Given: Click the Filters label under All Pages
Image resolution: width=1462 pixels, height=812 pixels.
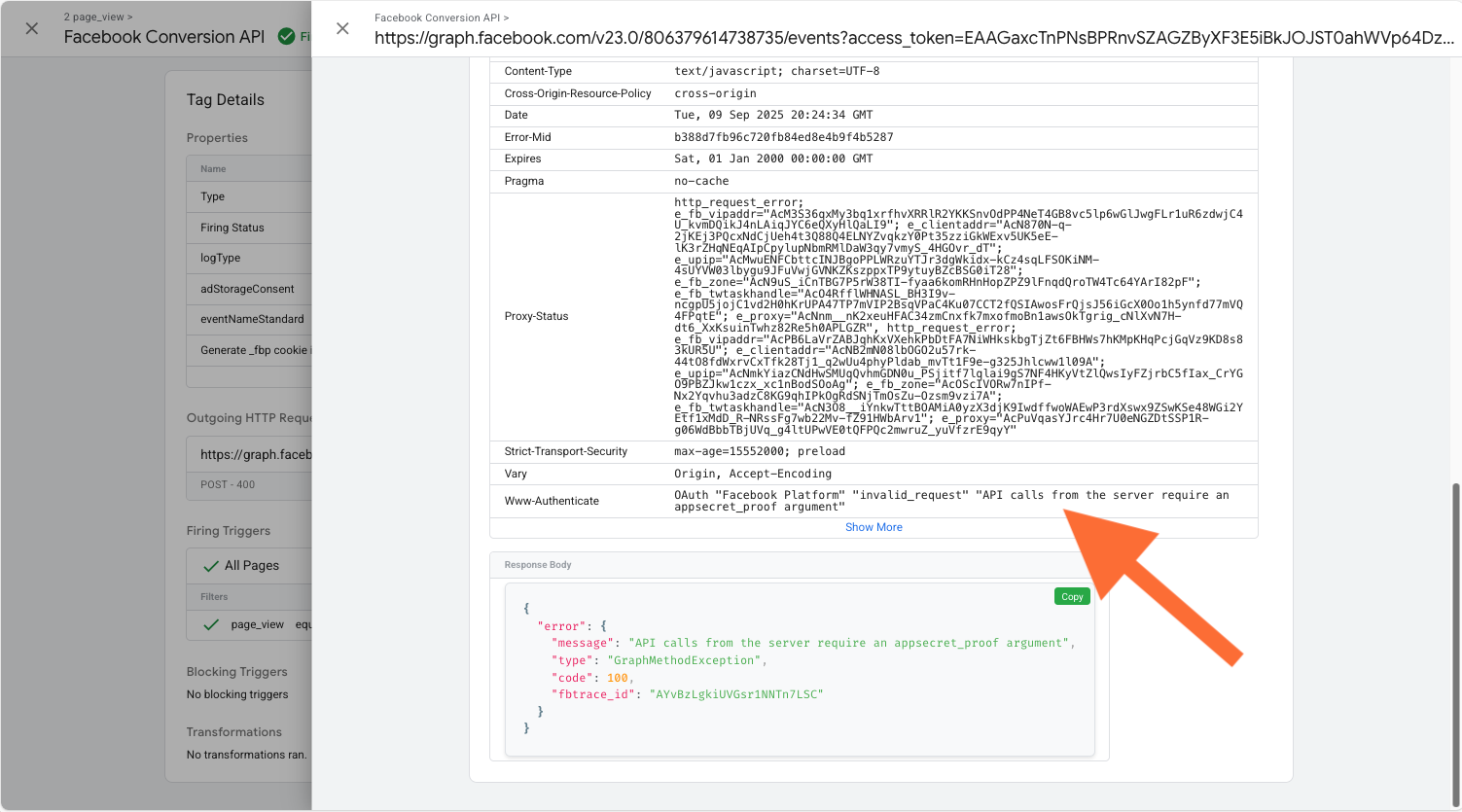Looking at the screenshot, I should coord(214,597).
